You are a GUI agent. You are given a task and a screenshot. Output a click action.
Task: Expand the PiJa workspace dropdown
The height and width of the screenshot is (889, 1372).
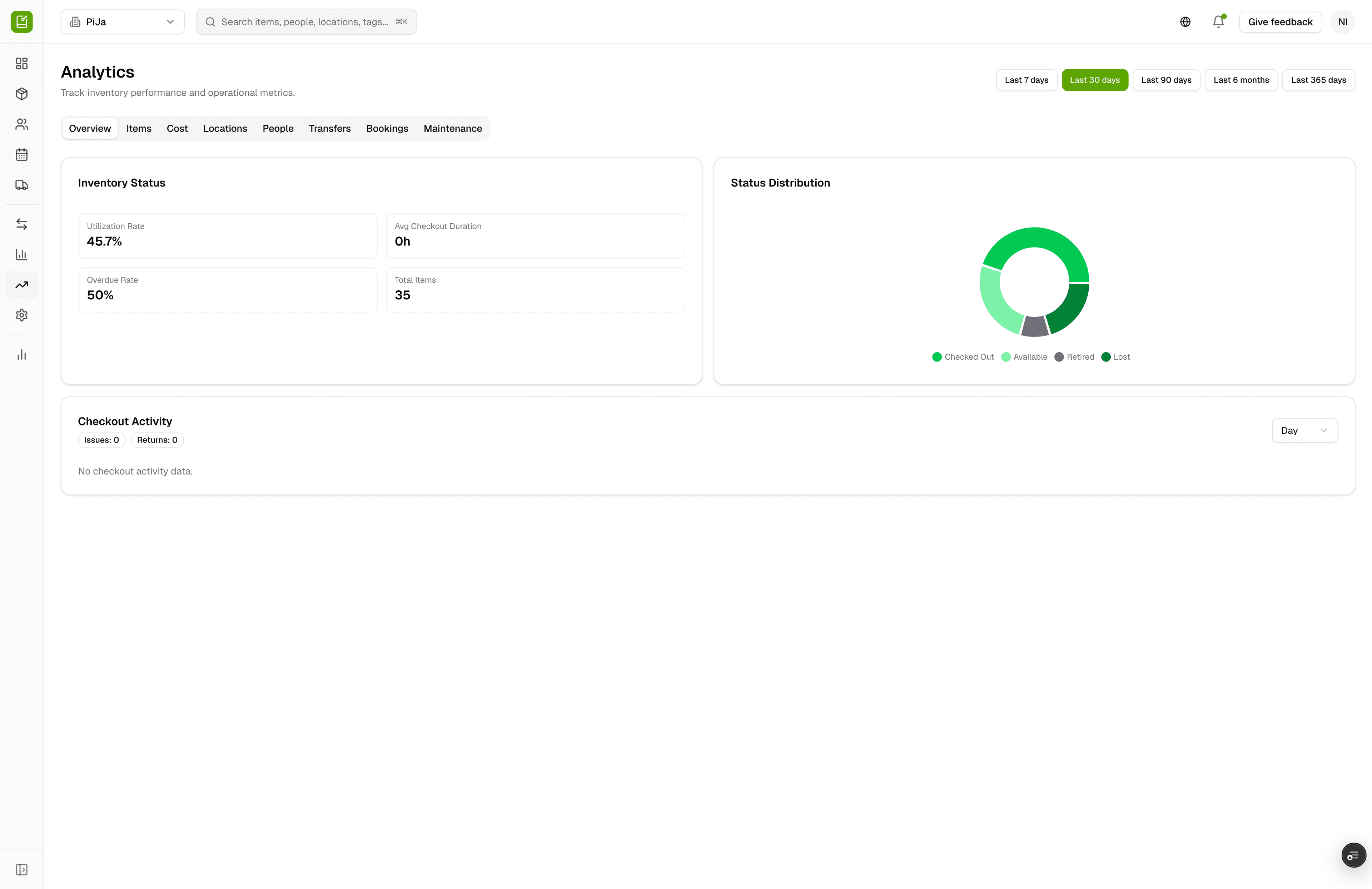coord(122,22)
